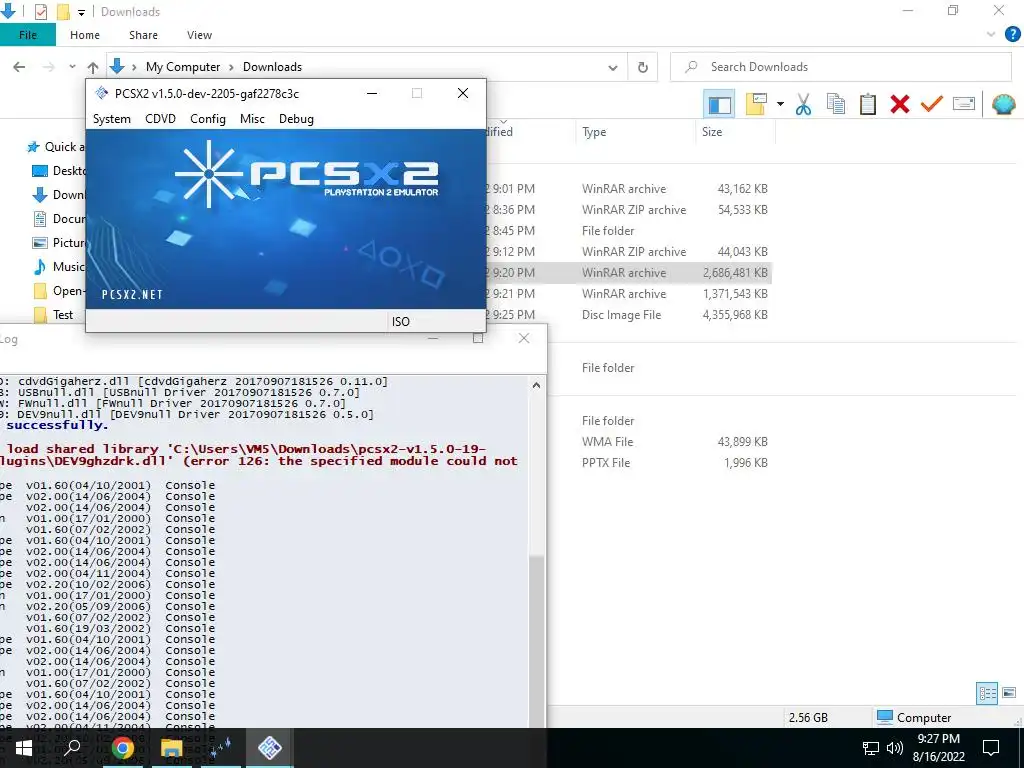Click the log window vertical scrollbar thumb
This screenshot has width=1024, height=768.
pyautogui.click(x=536, y=640)
